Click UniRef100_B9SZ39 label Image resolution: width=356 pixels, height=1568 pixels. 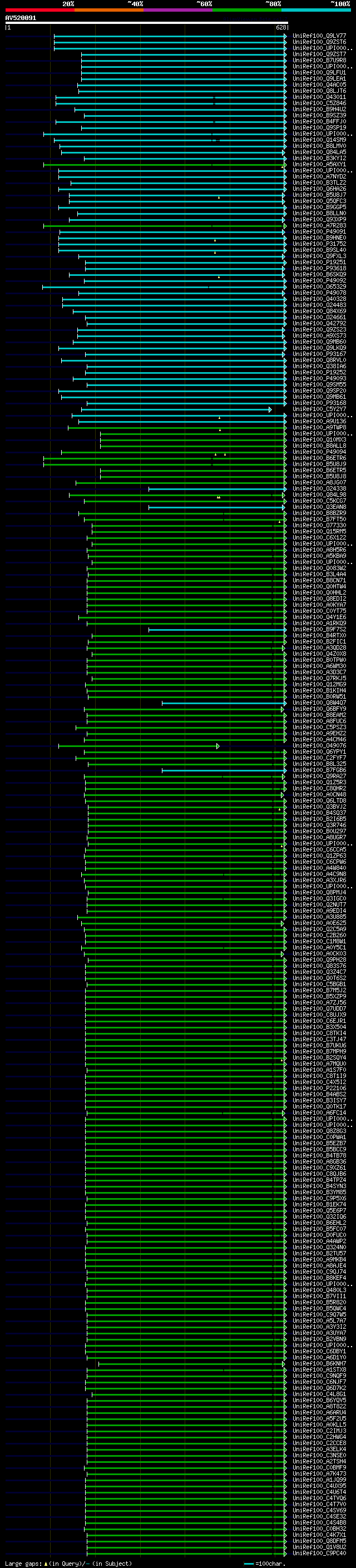(x=319, y=116)
